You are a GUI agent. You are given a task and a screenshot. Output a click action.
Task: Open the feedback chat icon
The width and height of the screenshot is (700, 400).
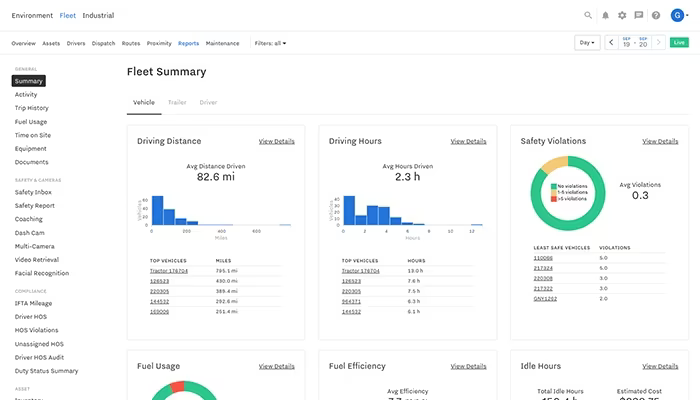click(x=639, y=15)
